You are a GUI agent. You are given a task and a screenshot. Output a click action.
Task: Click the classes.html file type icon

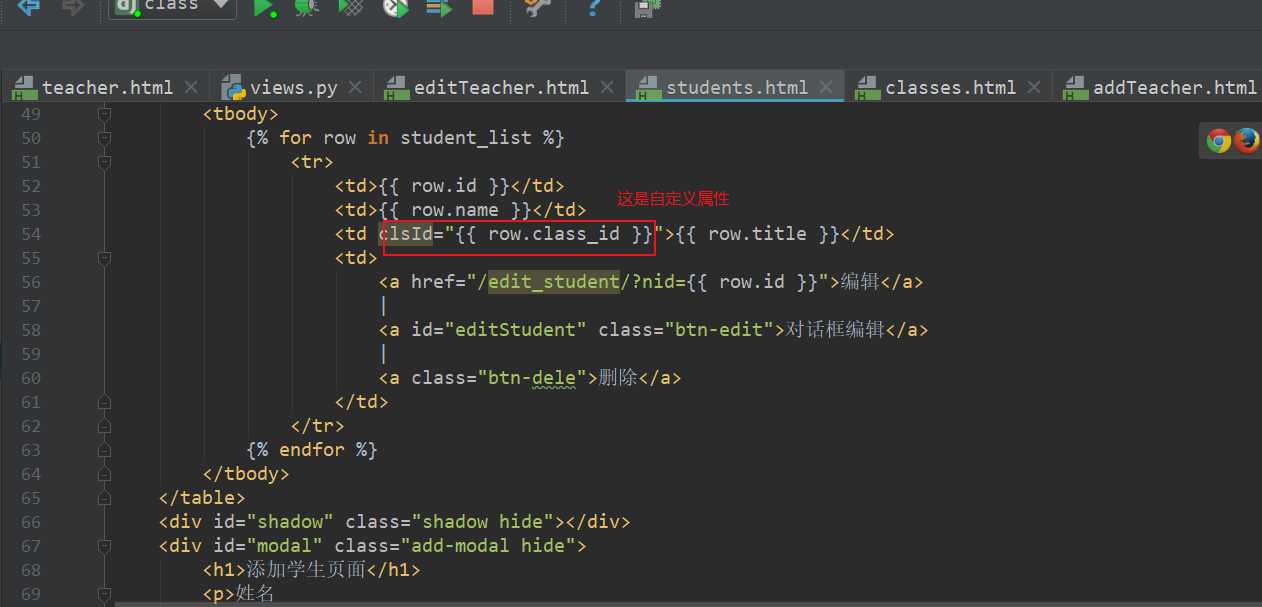pyautogui.click(x=868, y=88)
